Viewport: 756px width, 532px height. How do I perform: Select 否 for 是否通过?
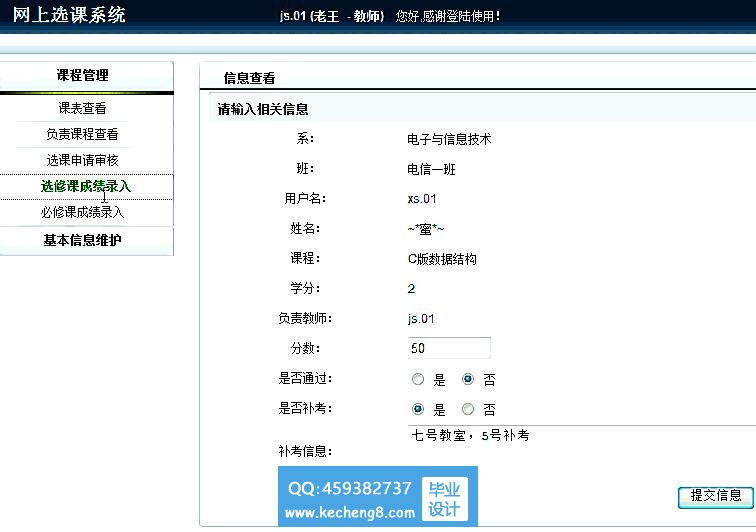(468, 379)
